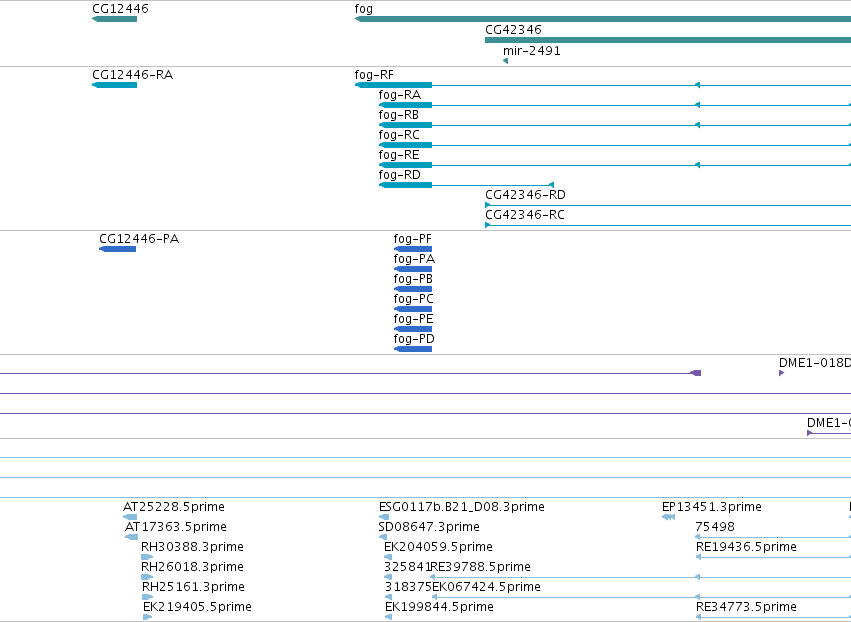The image size is (851, 622).
Task: Click EST EK219405.5prime label
Action: pyautogui.click(x=198, y=607)
